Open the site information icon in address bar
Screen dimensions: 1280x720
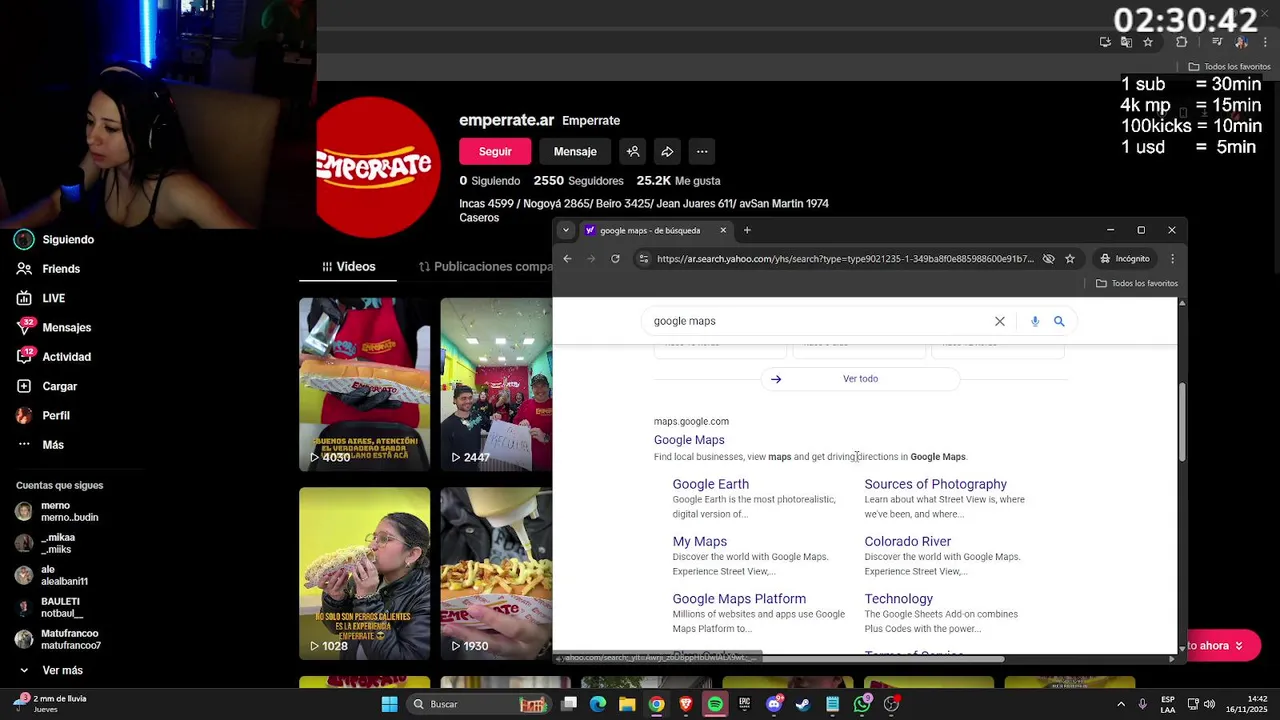644,259
